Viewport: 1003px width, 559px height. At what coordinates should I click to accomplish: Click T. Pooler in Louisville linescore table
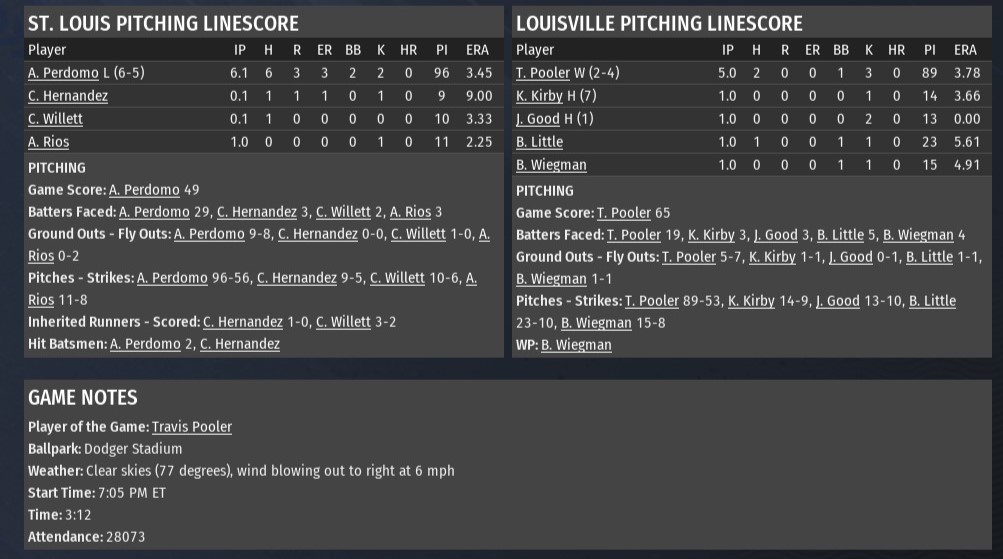pyautogui.click(x=543, y=73)
